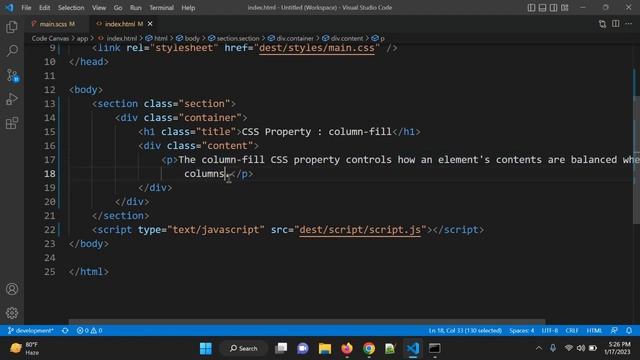Image resolution: width=640 pixels, height=360 pixels.
Task: Open weather widget 80°F Haze
Action: (x=25, y=348)
